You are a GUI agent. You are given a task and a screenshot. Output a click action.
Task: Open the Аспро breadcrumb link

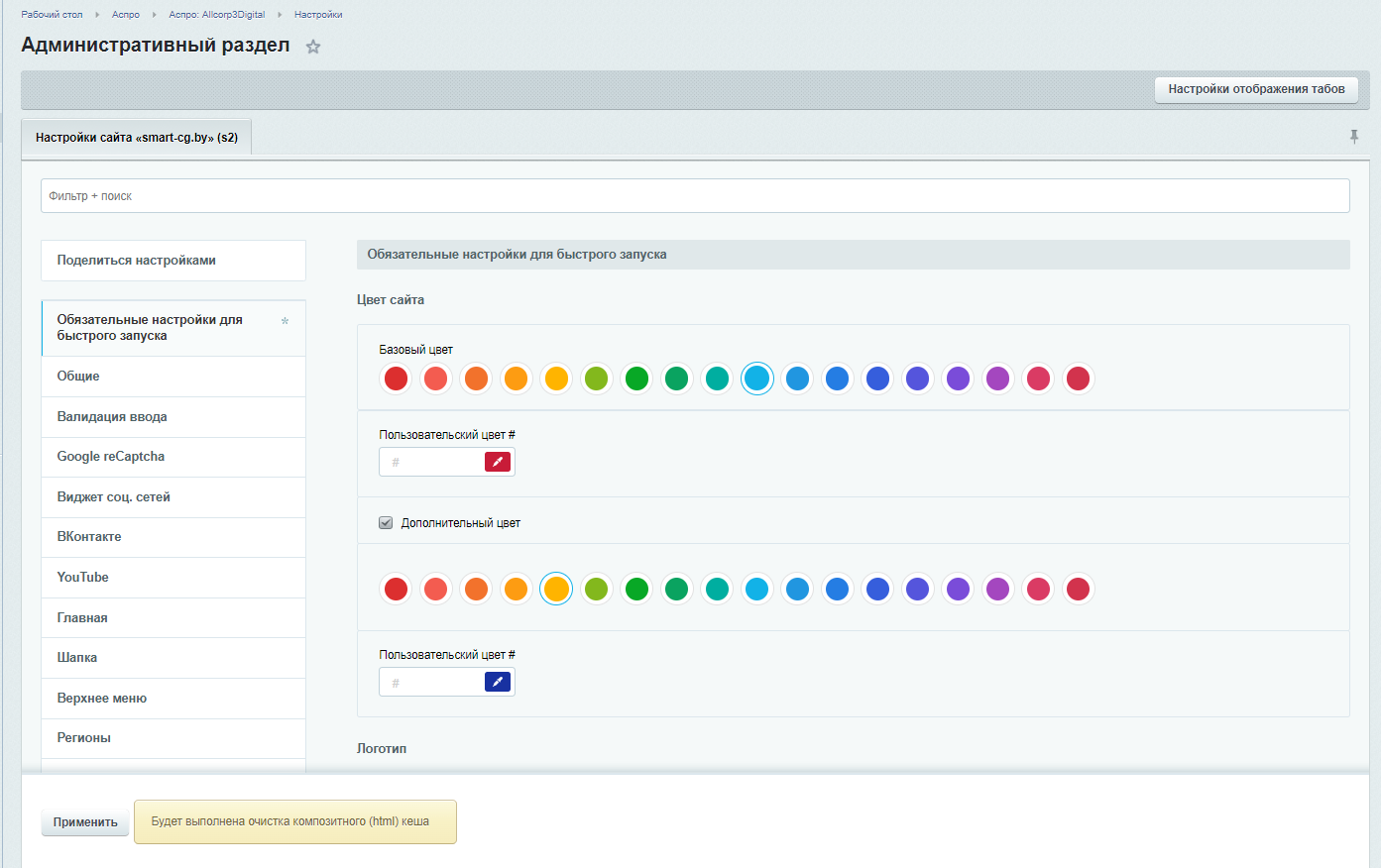(126, 15)
